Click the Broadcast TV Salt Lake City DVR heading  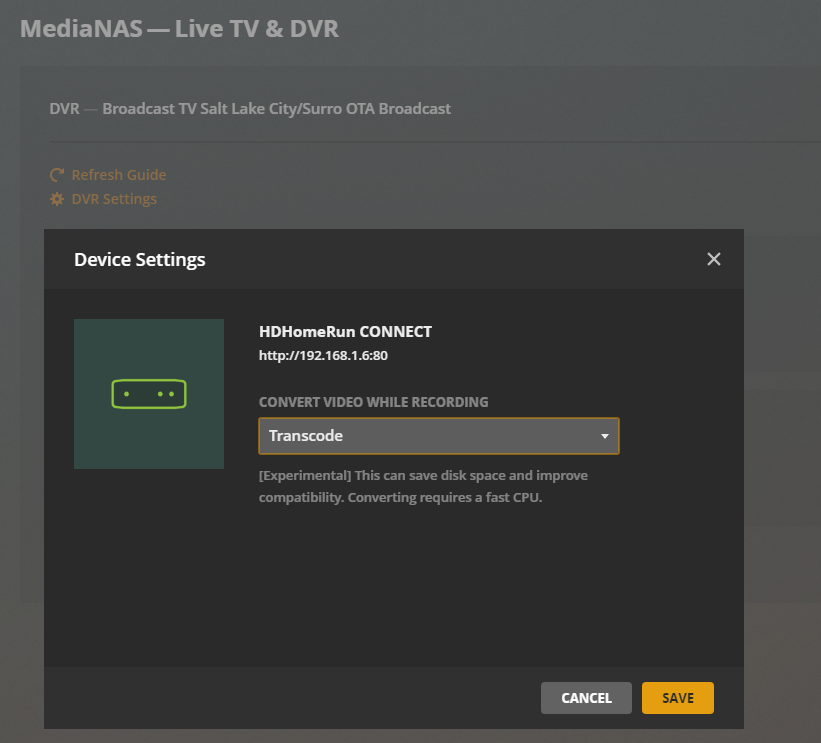pyautogui.click(x=250, y=108)
